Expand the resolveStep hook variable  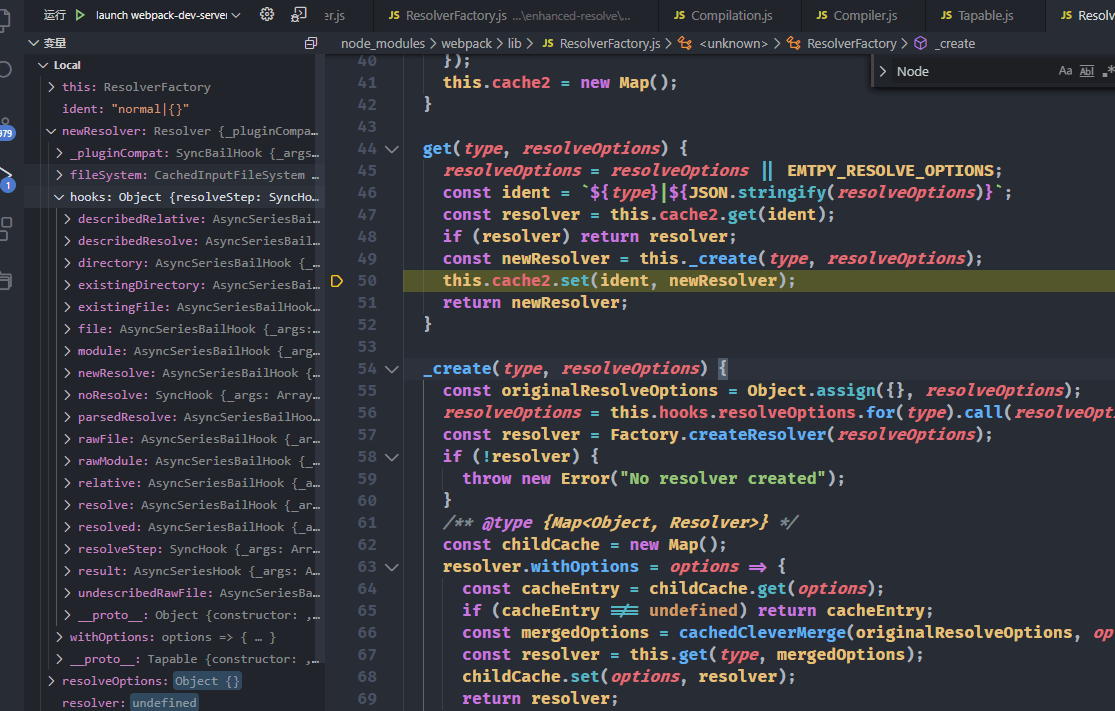67,549
